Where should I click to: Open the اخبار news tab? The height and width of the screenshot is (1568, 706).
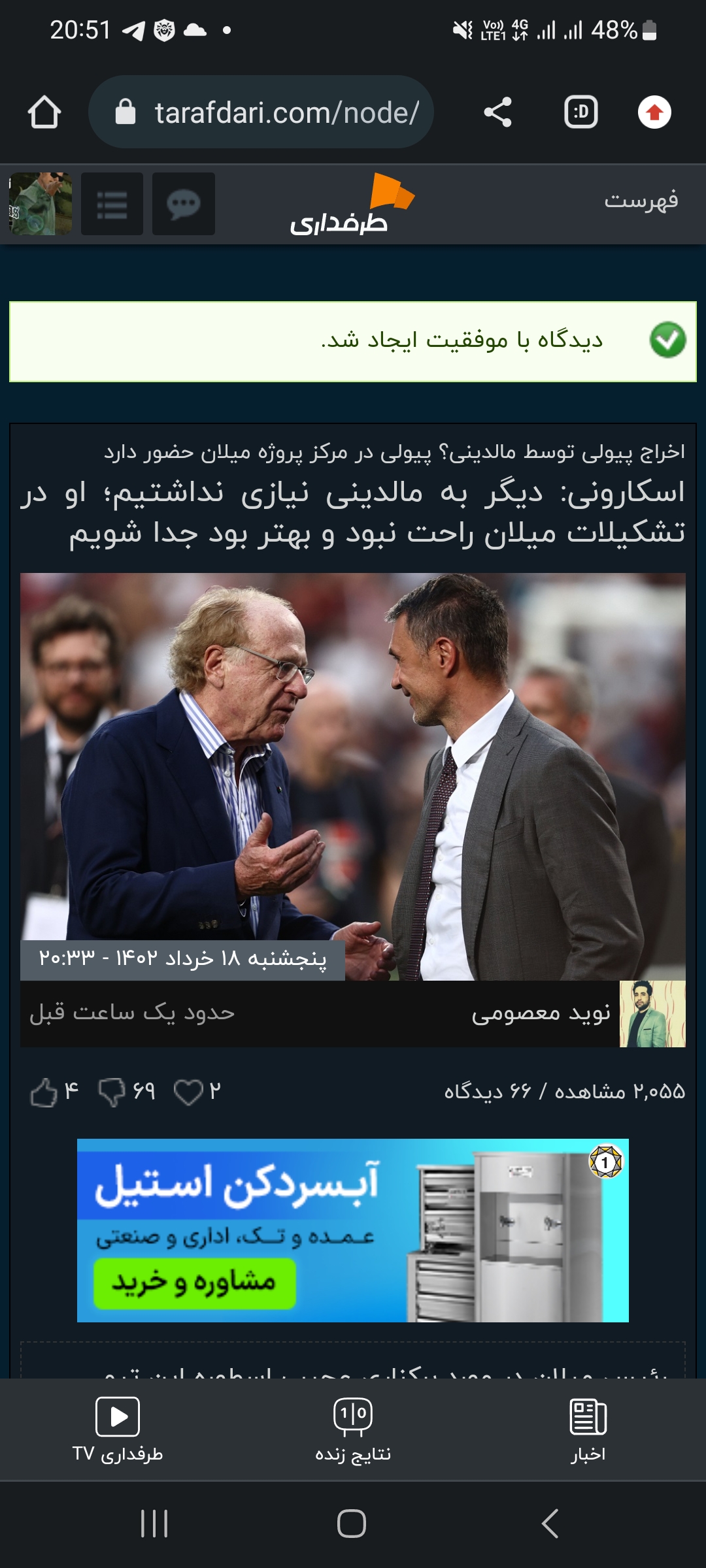click(588, 1429)
